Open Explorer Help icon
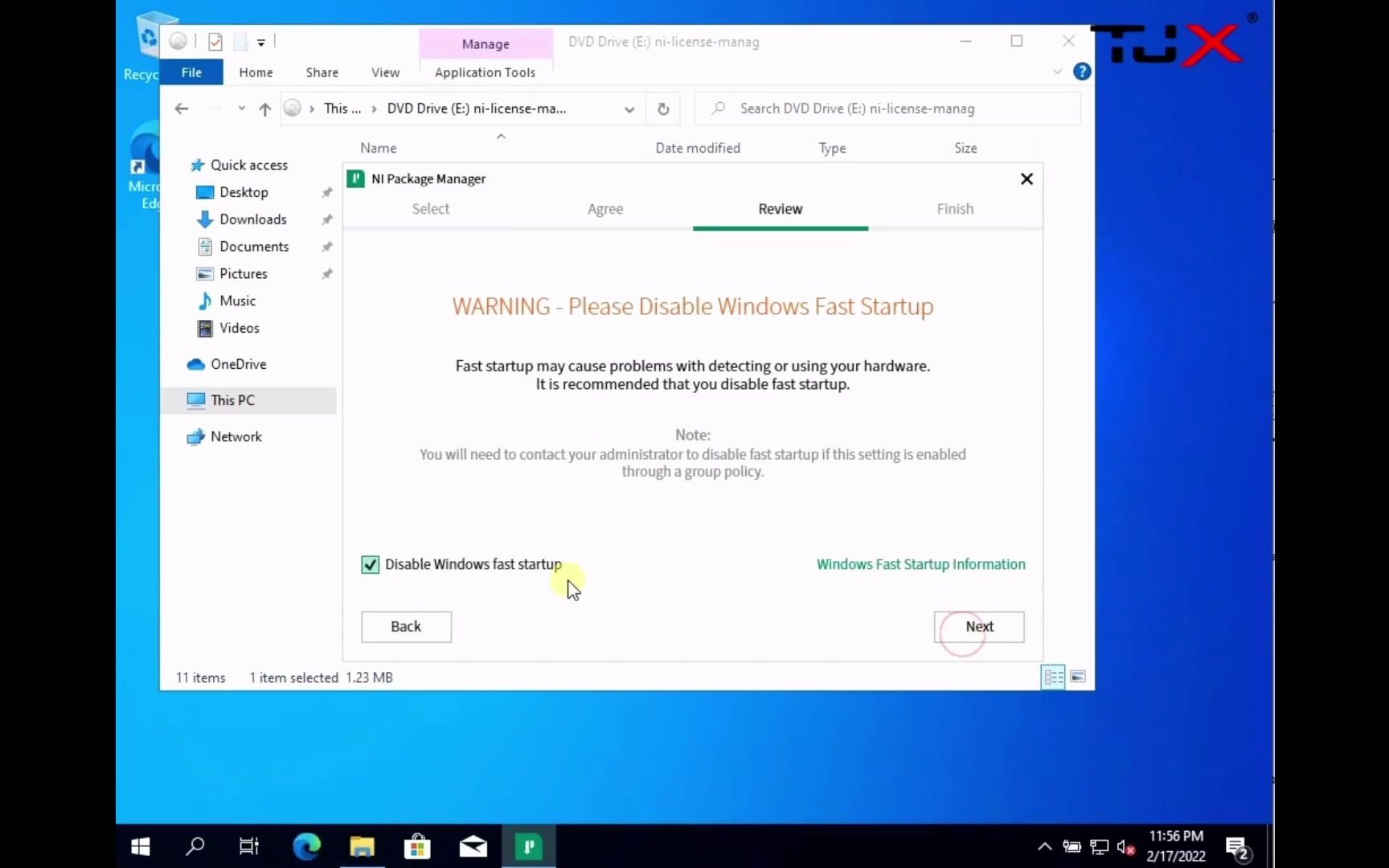The height and width of the screenshot is (868, 1389). [1082, 72]
